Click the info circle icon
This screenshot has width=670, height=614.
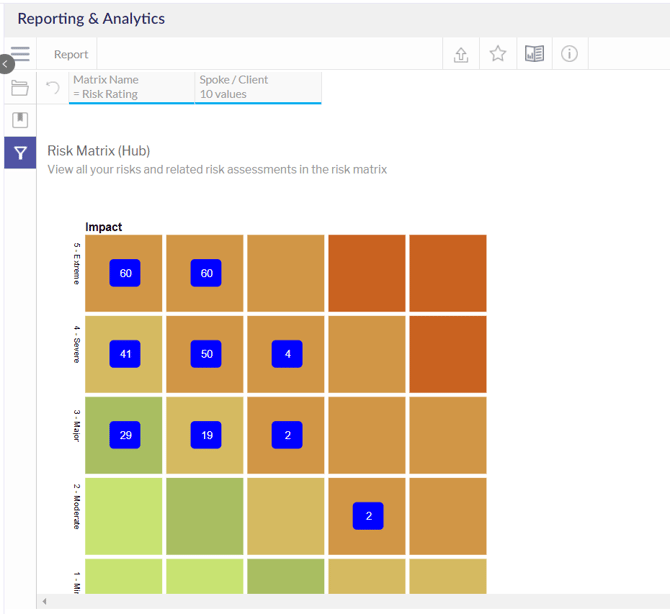tap(570, 55)
